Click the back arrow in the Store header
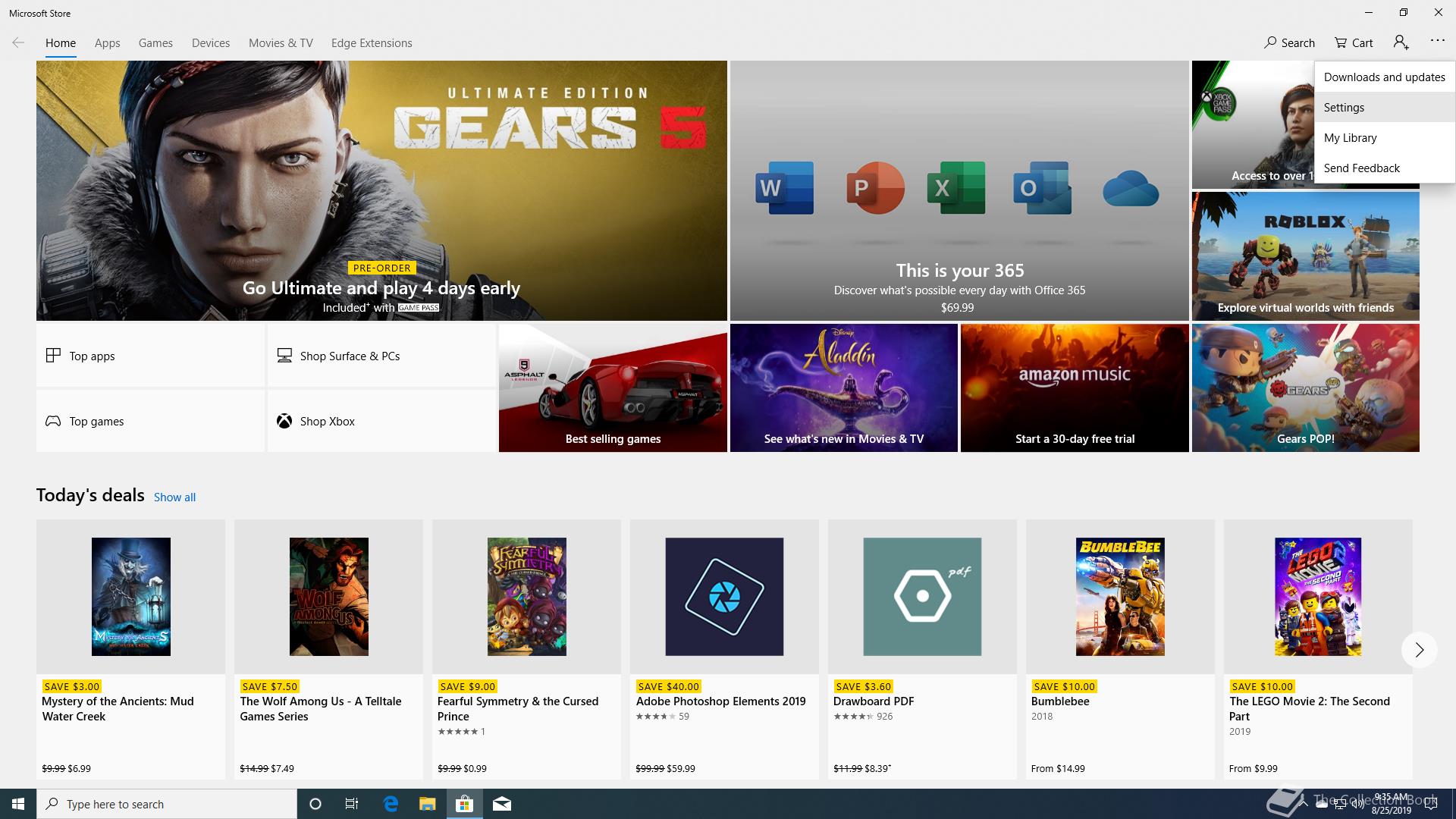Screen dimensions: 1456x819 (18, 42)
